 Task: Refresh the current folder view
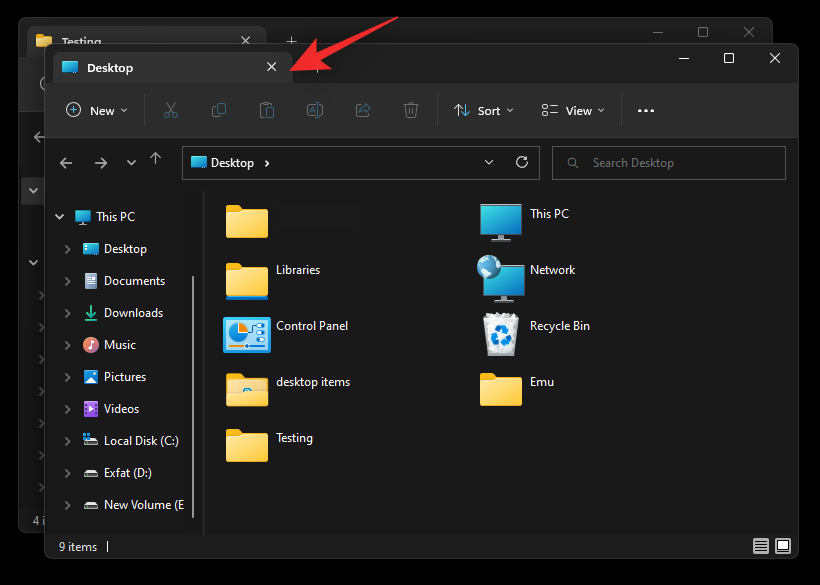521,162
